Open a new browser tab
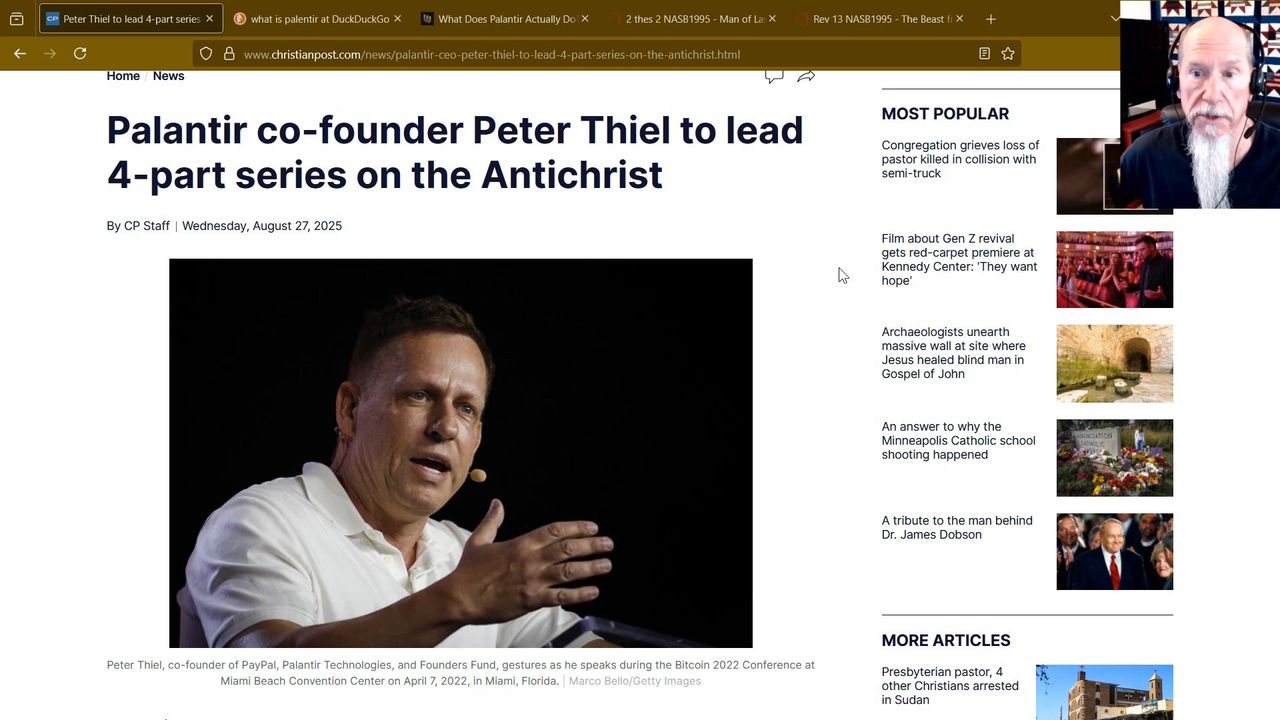Screen dimensions: 1280x720 (x=990, y=19)
